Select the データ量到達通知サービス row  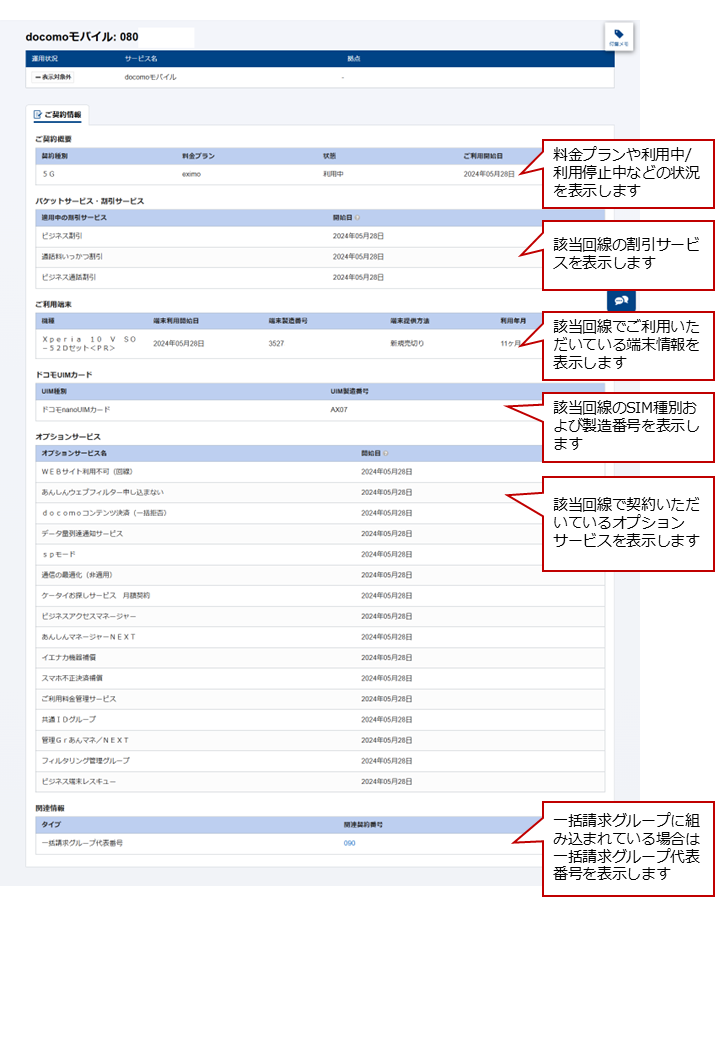(320, 533)
